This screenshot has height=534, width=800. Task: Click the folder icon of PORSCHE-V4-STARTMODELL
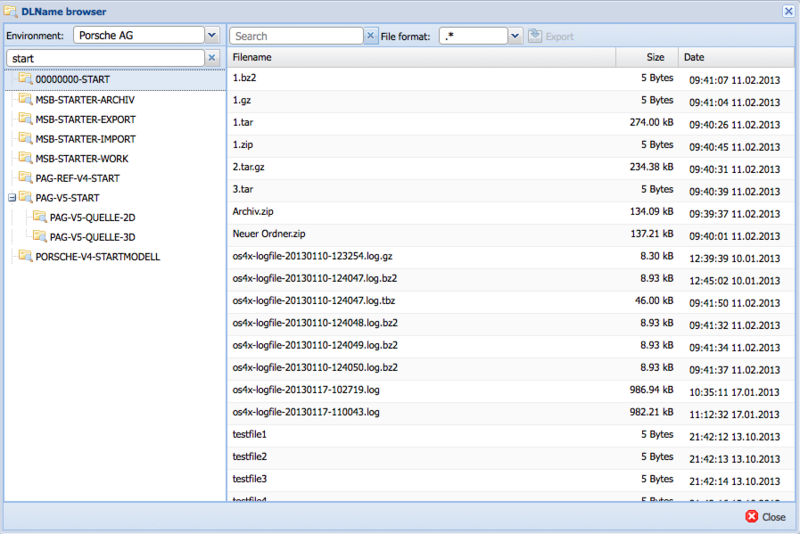(x=25, y=257)
